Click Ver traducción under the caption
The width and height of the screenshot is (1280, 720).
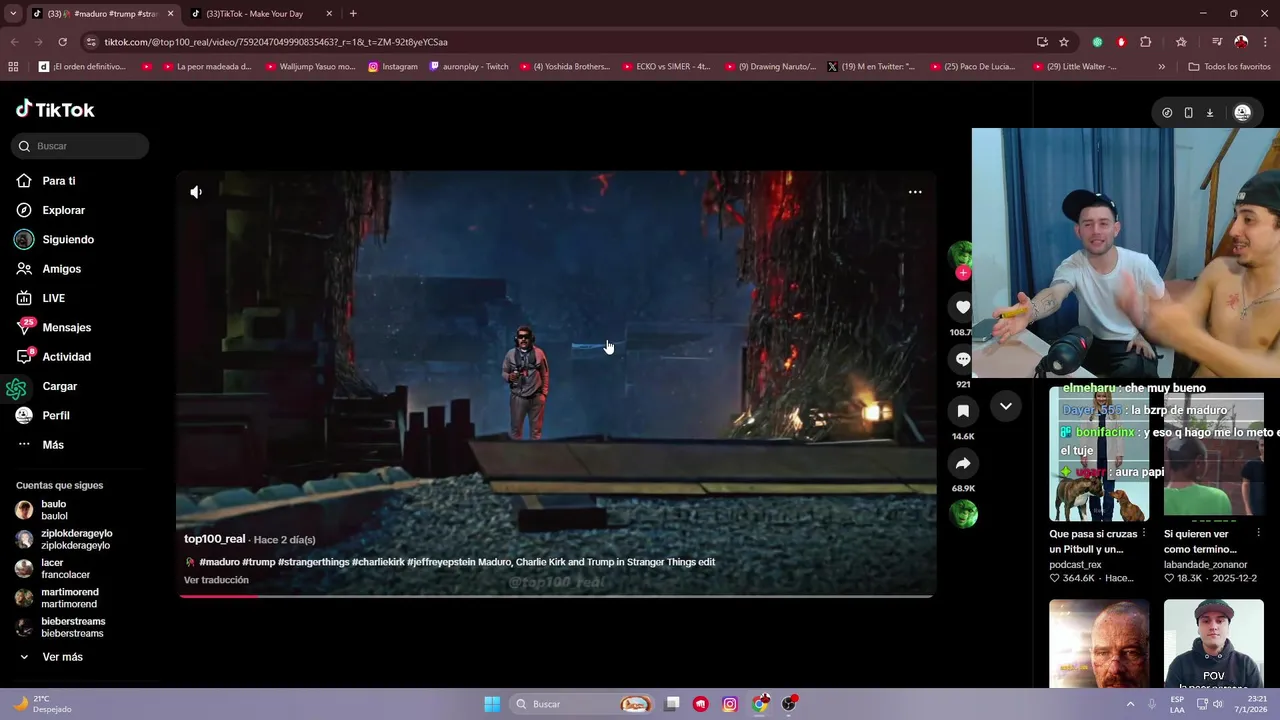tap(216, 580)
